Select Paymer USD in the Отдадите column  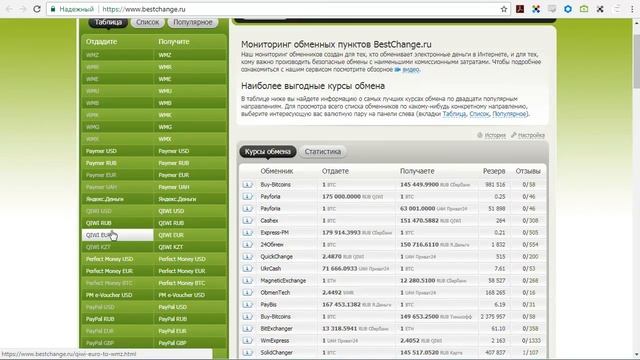tap(118, 151)
